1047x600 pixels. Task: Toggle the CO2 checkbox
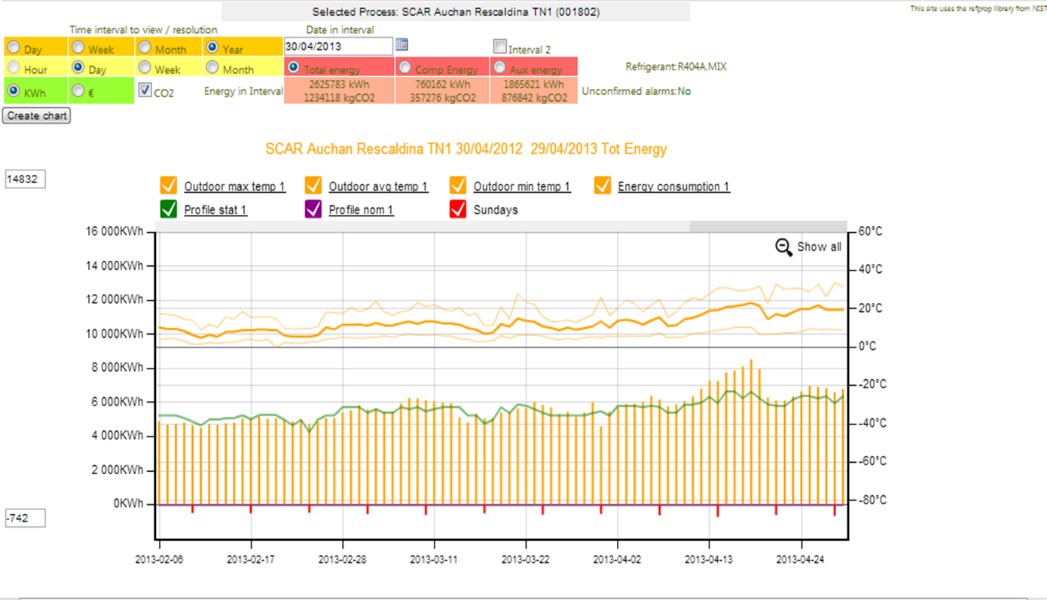[145, 90]
